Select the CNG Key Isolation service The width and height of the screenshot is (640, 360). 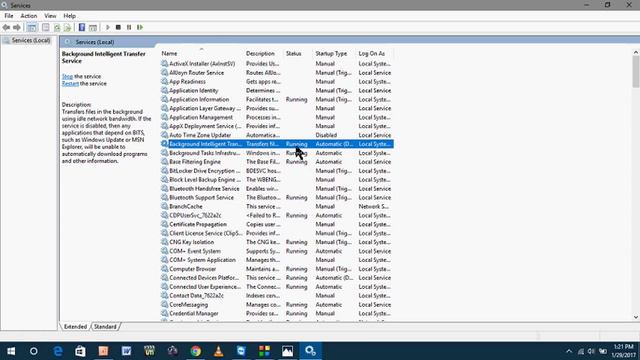click(x=277, y=242)
